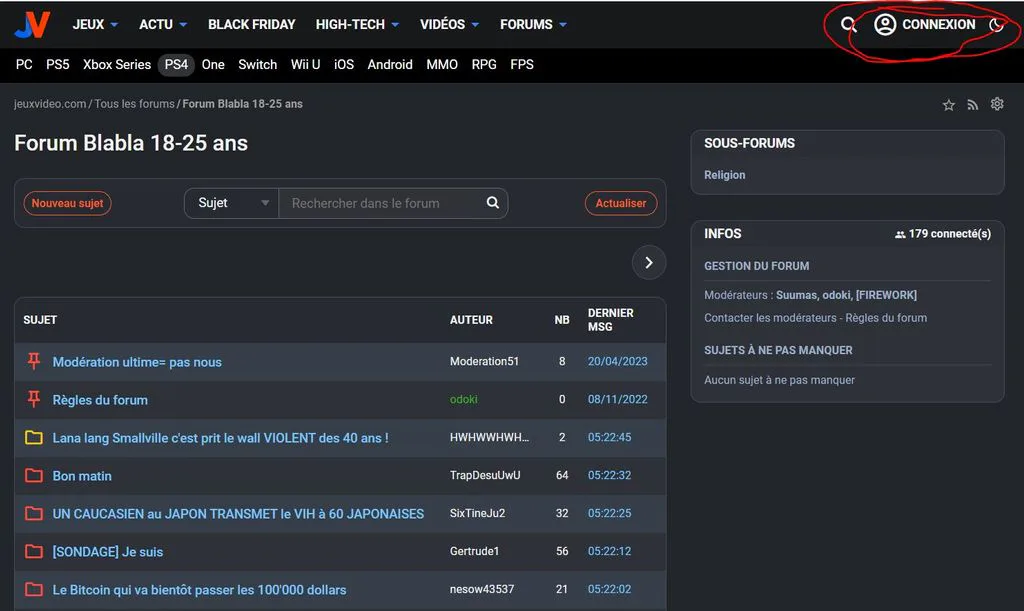This screenshot has height=611, width=1024.
Task: Submit forum search with magnifier button
Action: click(x=493, y=203)
